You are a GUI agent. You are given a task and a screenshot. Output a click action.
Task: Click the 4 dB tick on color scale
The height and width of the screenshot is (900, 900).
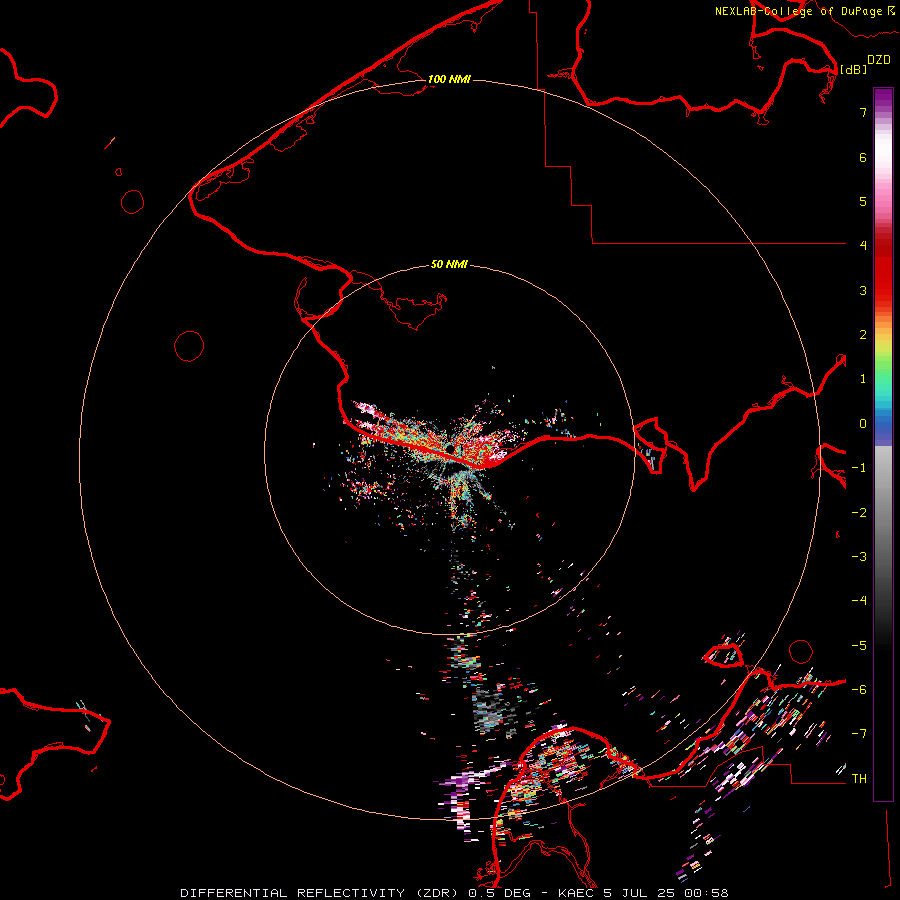tap(863, 245)
